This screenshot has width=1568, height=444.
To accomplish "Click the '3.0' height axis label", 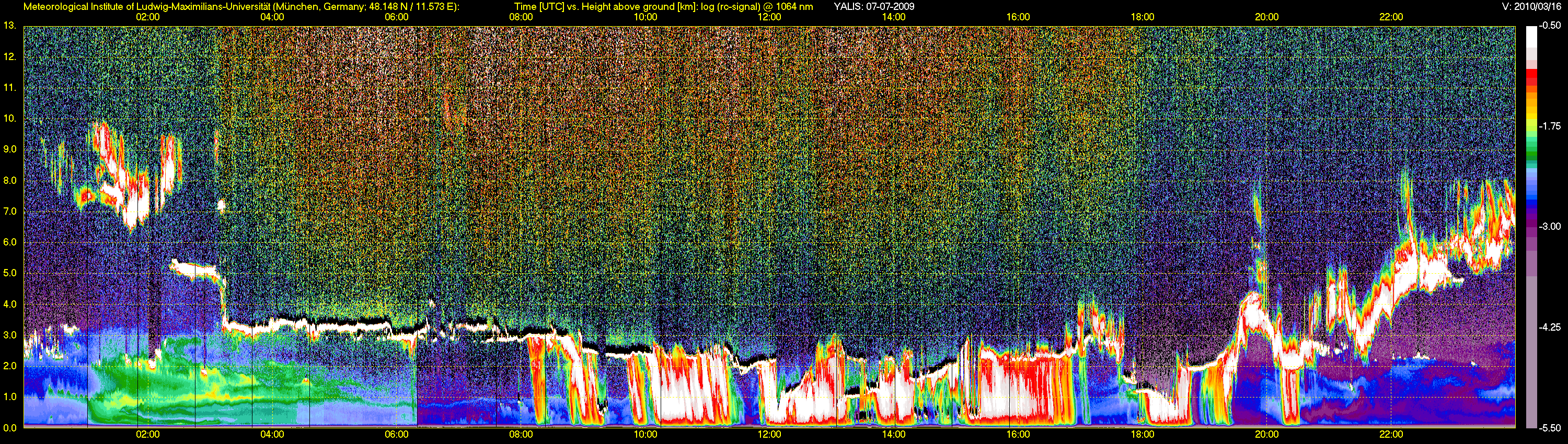I will point(10,335).
